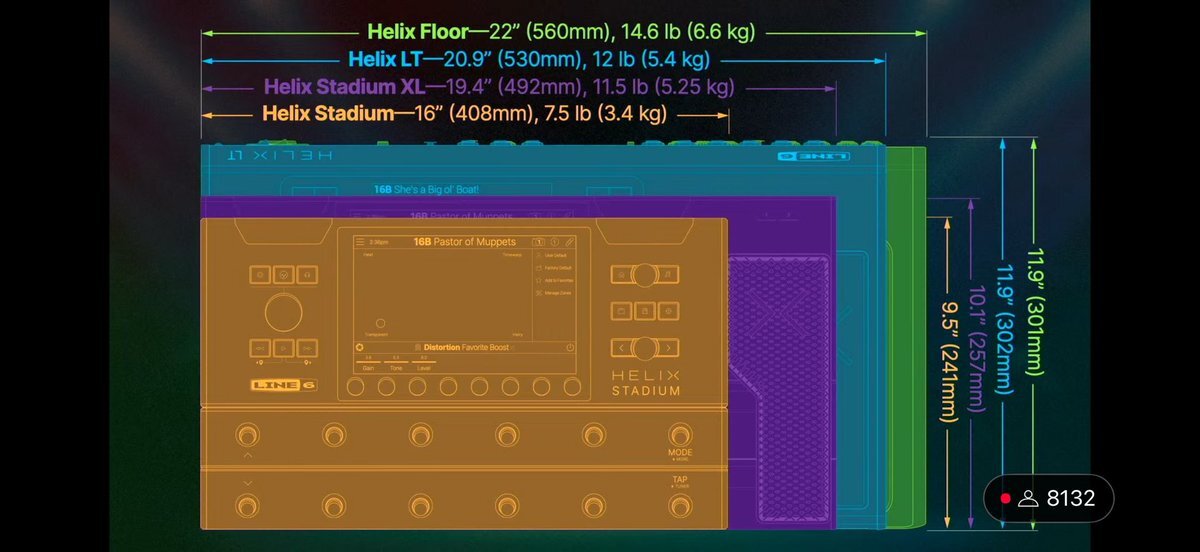Click the left arrow button above the HELIX logo
Screen dimensions: 1200x552
point(620,348)
